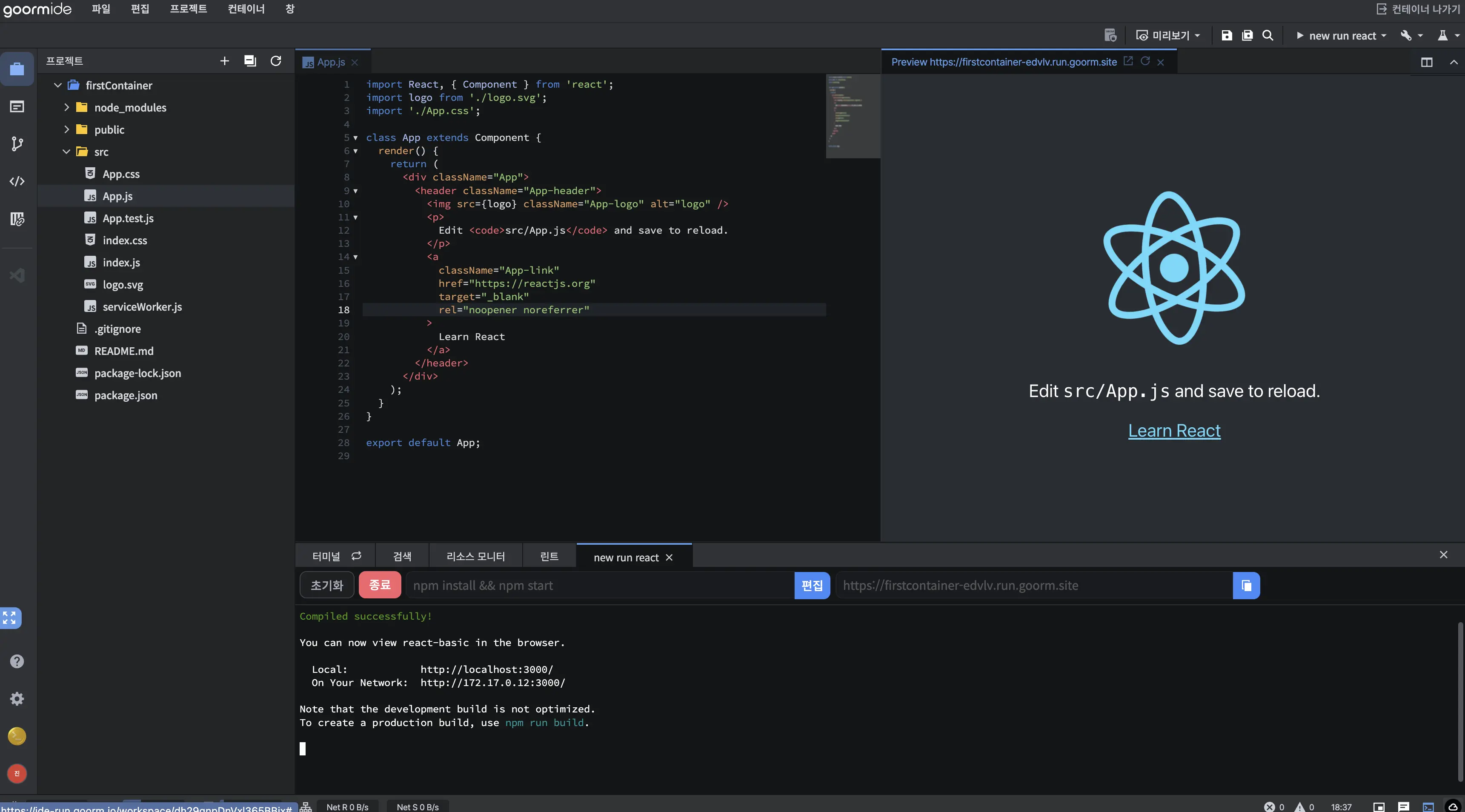The height and width of the screenshot is (812, 1465).
Task: Open the Project briefcase sidebar icon
Action: [17, 69]
